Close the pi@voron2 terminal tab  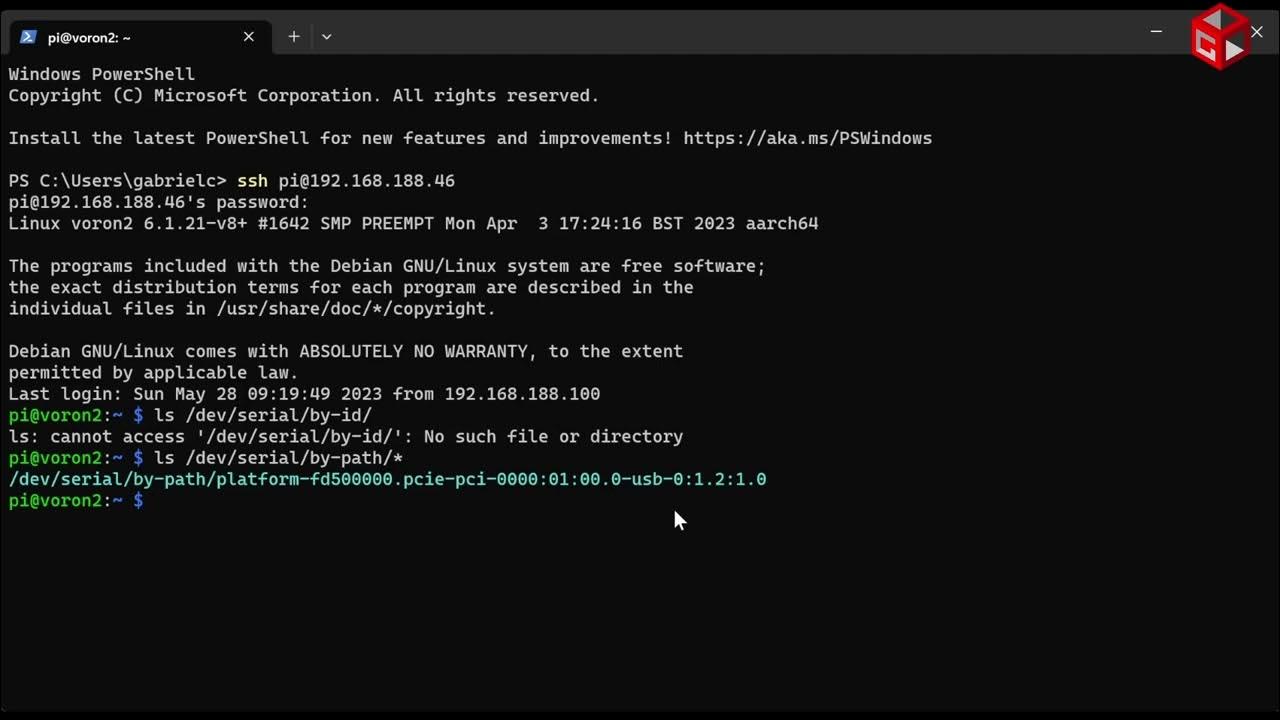pos(249,37)
